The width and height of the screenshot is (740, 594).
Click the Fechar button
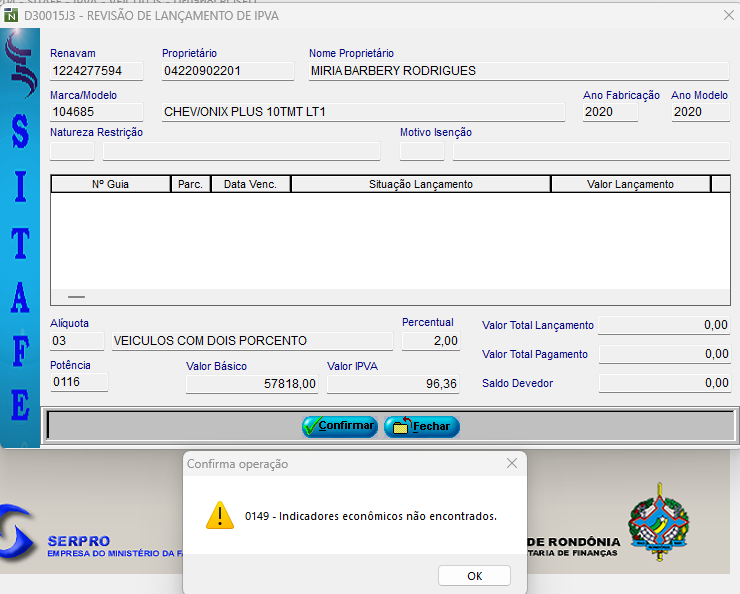[x=421, y=426]
